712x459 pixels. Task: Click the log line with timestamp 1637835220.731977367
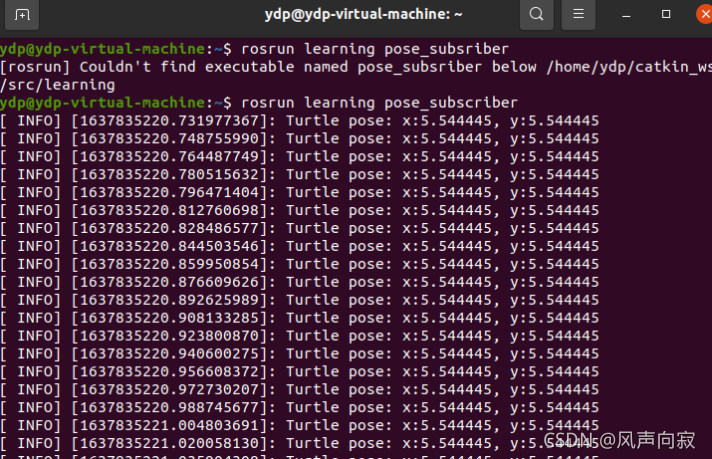[x=300, y=121]
